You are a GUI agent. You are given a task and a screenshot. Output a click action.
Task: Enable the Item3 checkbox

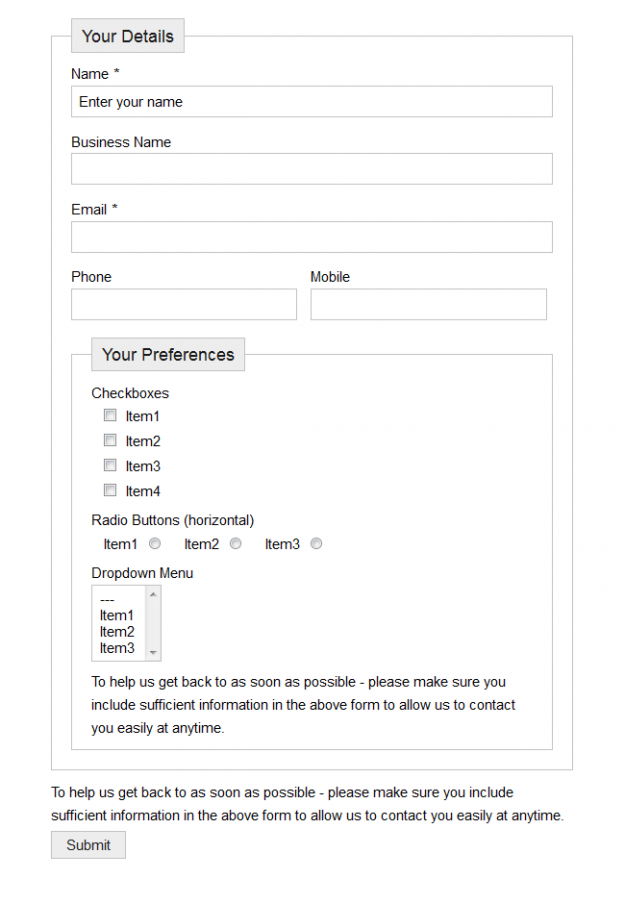point(110,466)
